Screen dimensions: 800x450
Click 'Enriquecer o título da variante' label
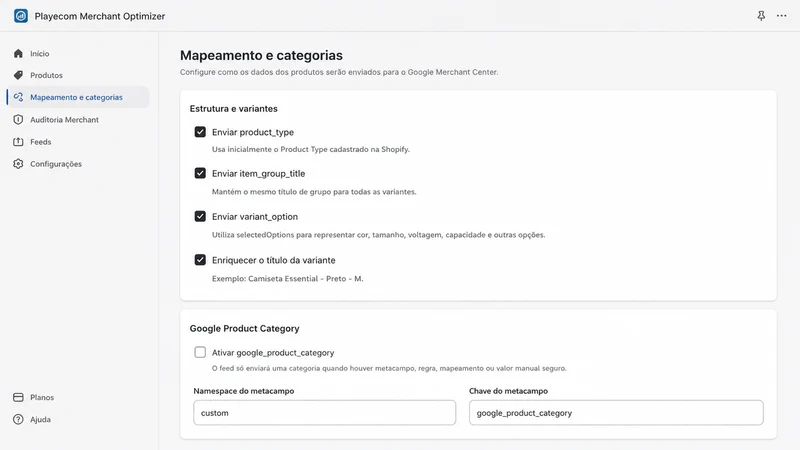coord(273,260)
